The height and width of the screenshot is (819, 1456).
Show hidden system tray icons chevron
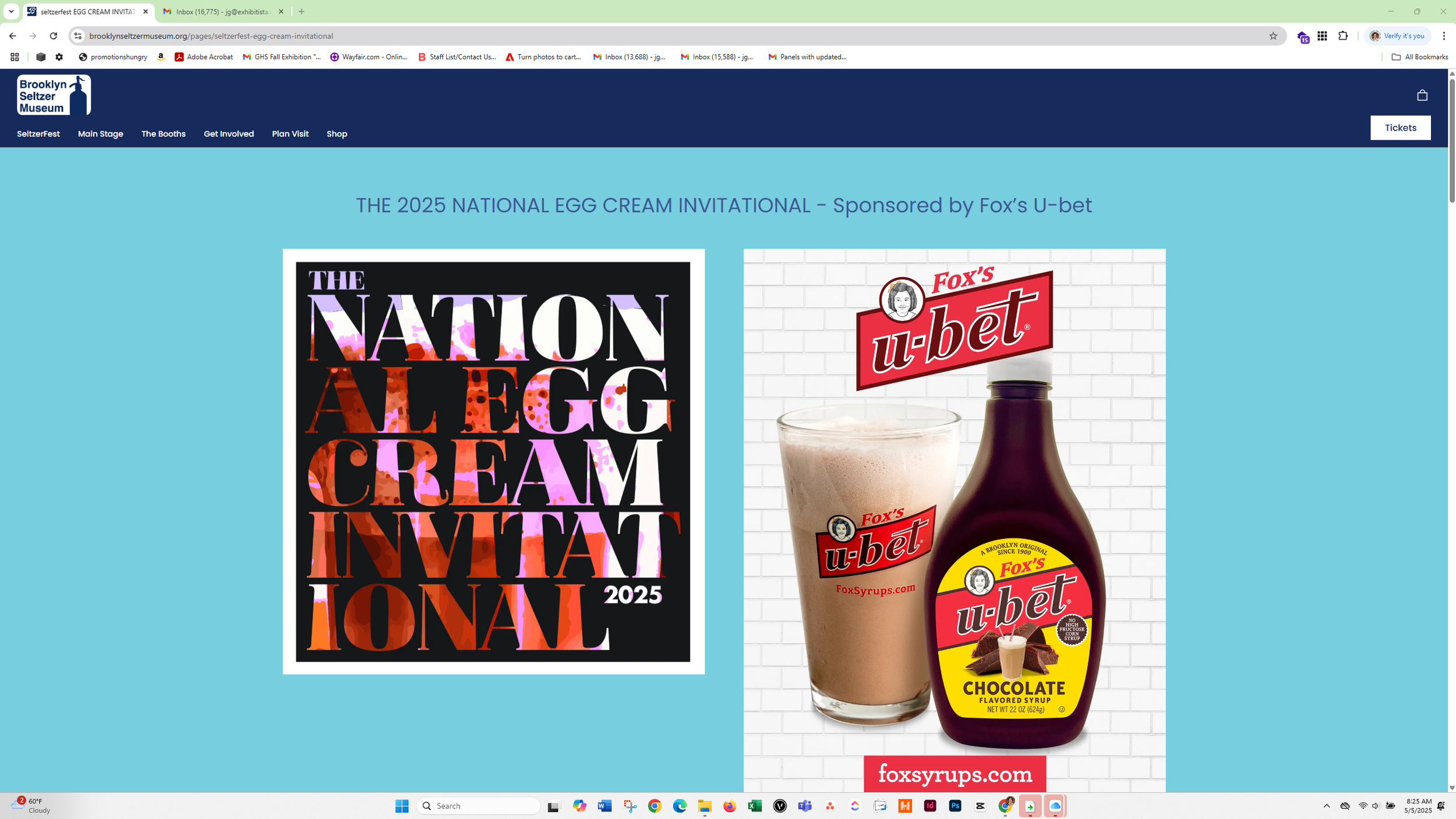coord(1327,806)
